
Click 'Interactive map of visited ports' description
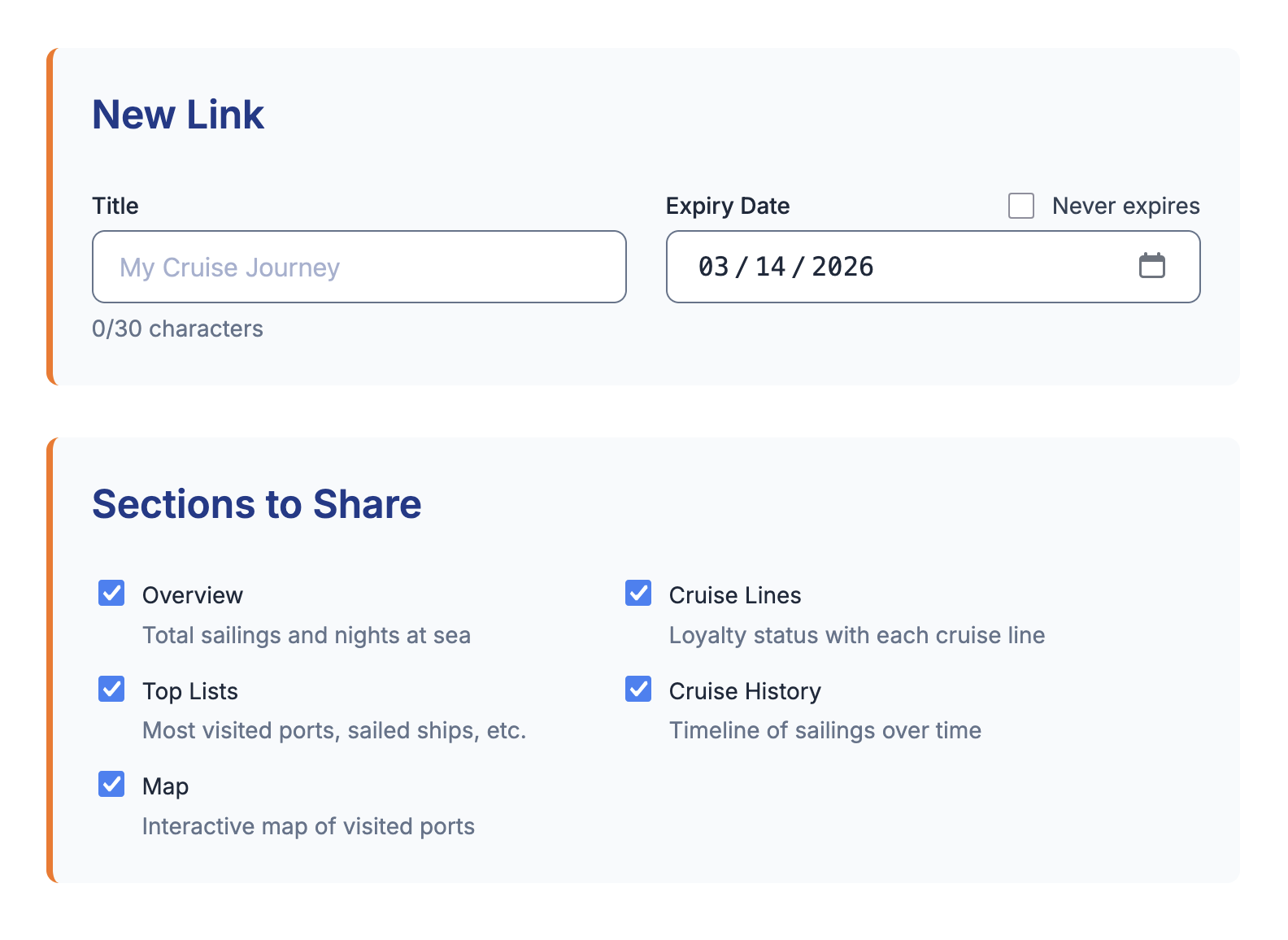[309, 826]
